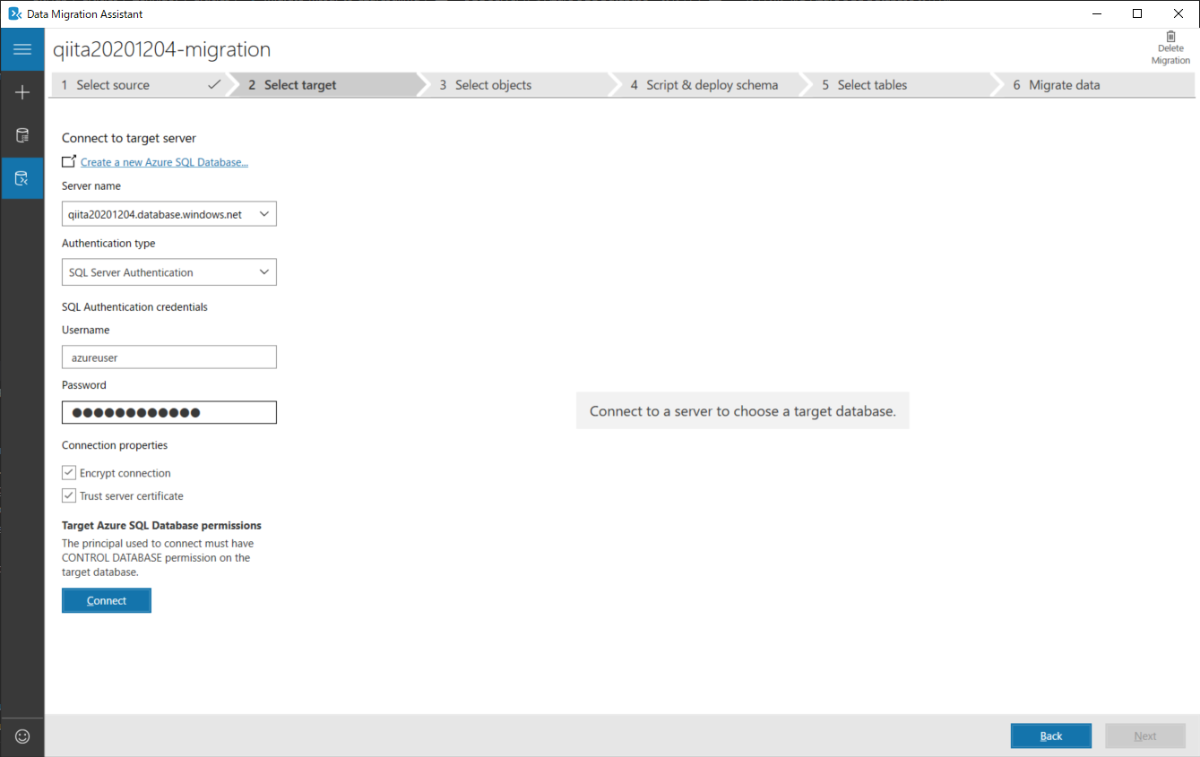Click the Target Azure SQL Database permissions heading
The image size is (1200, 757).
tap(162, 525)
